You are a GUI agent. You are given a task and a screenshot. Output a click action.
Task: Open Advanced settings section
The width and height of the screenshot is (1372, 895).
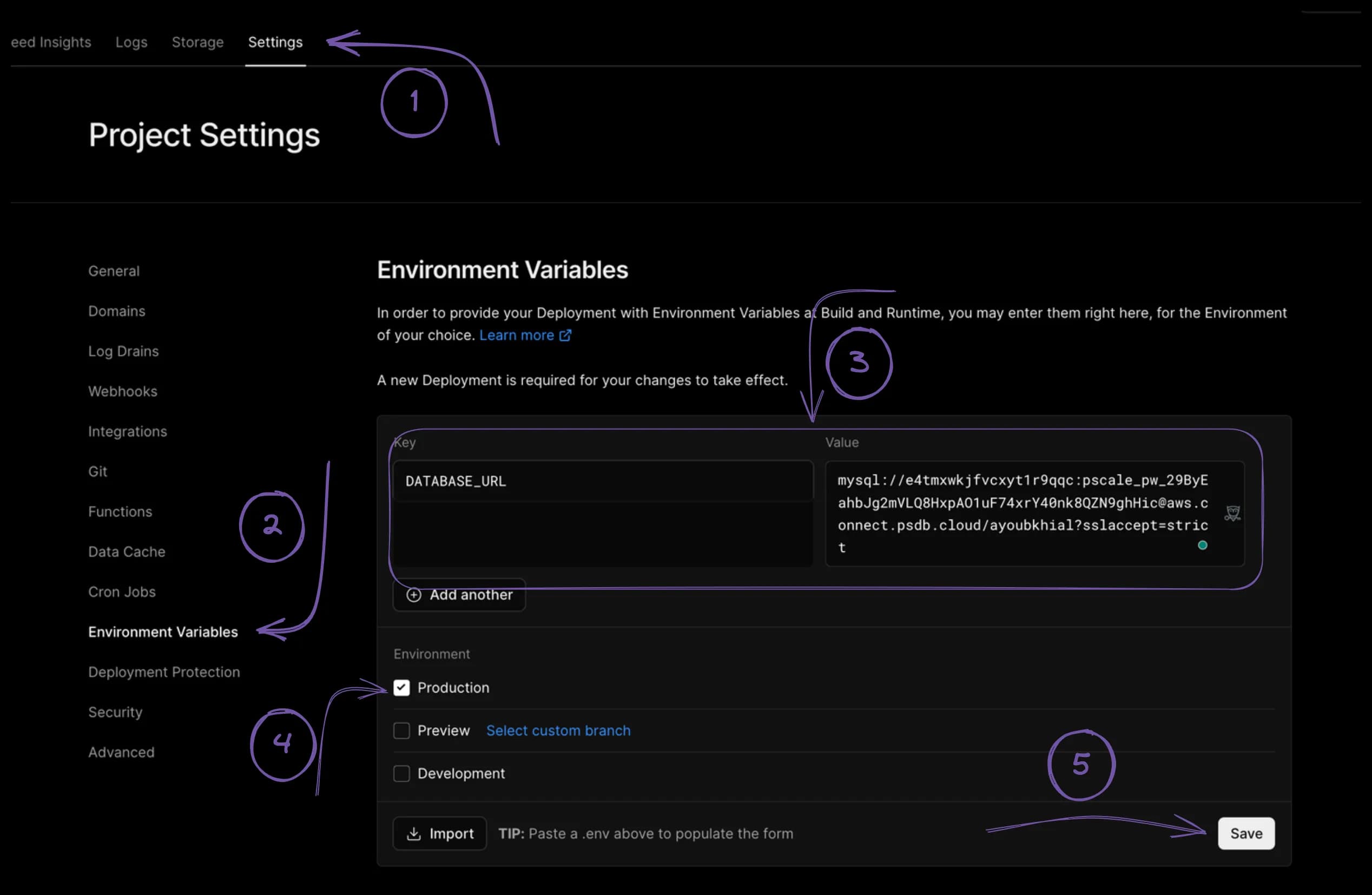click(x=121, y=752)
